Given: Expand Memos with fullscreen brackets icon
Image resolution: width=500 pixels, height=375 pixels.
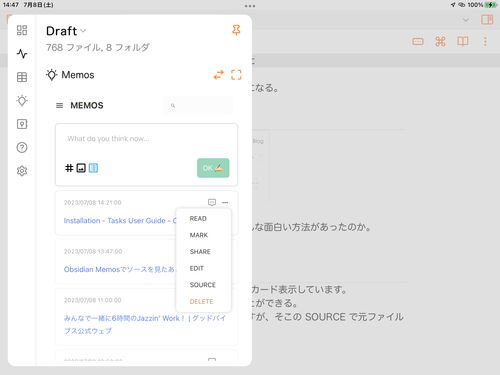Looking at the screenshot, I should click(x=236, y=75).
